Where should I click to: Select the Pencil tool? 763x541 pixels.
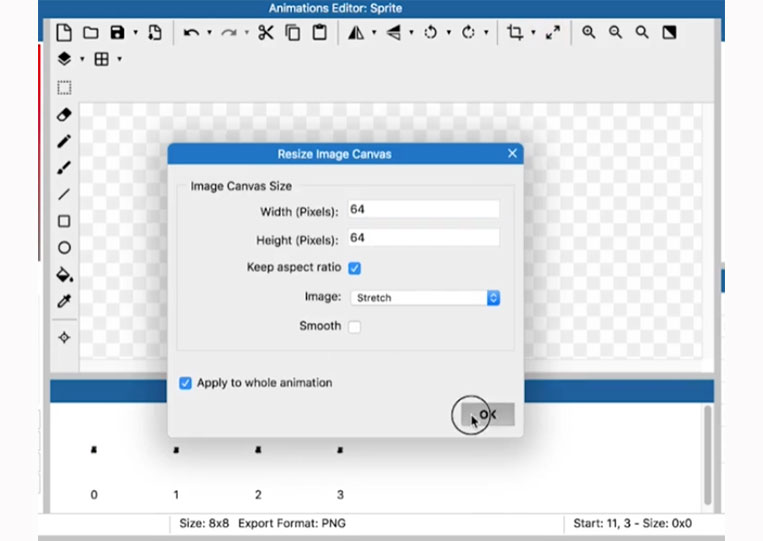click(64, 141)
